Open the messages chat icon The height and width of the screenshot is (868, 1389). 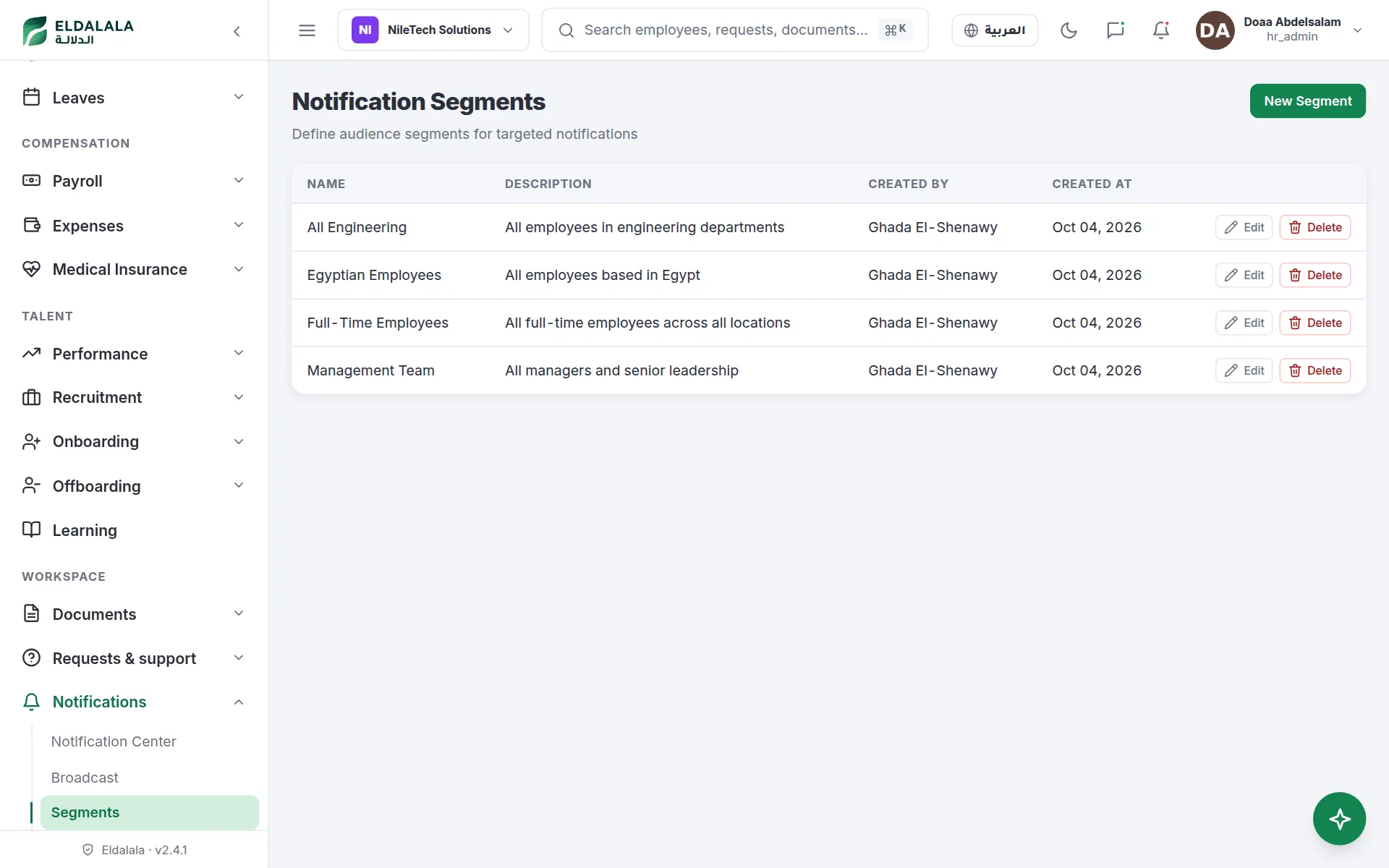[1115, 30]
